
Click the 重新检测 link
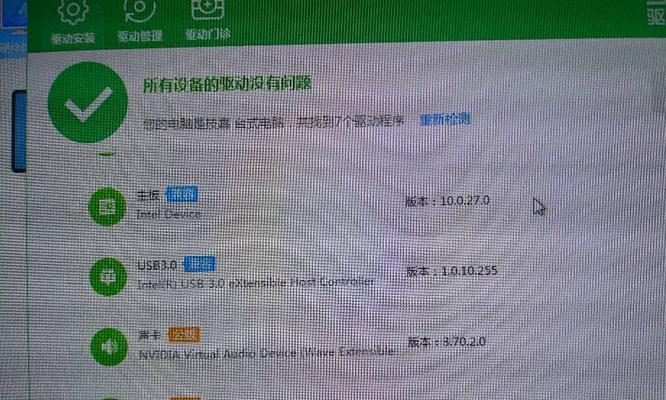point(445,119)
